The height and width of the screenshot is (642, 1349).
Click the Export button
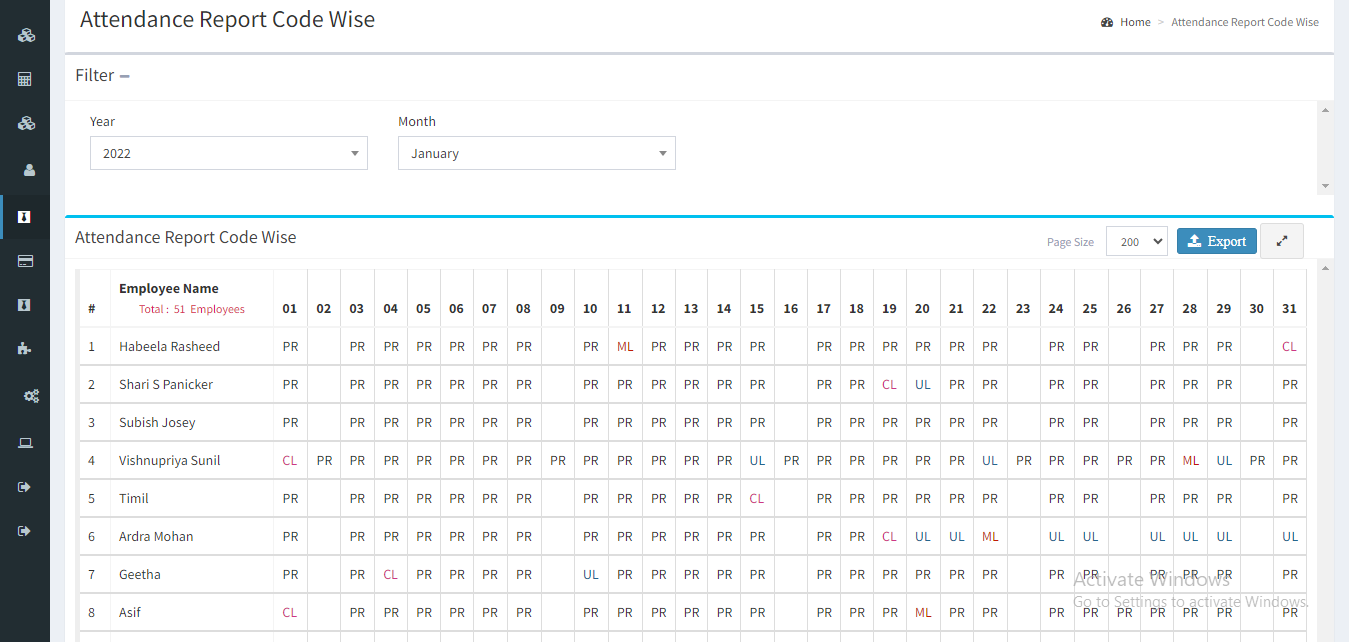pyautogui.click(x=1216, y=241)
